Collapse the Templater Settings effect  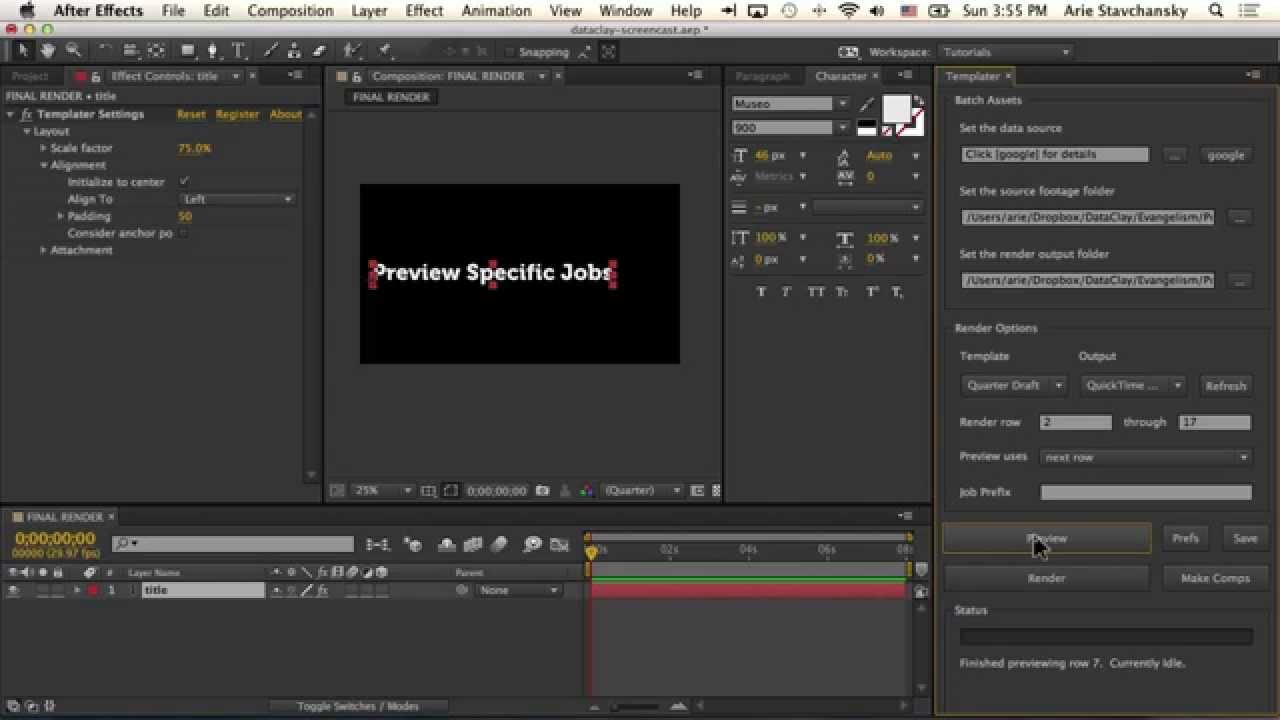pyautogui.click(x=10, y=114)
